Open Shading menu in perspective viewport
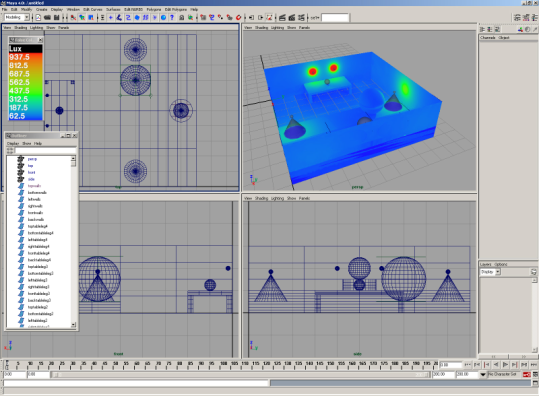 pyautogui.click(x=261, y=28)
